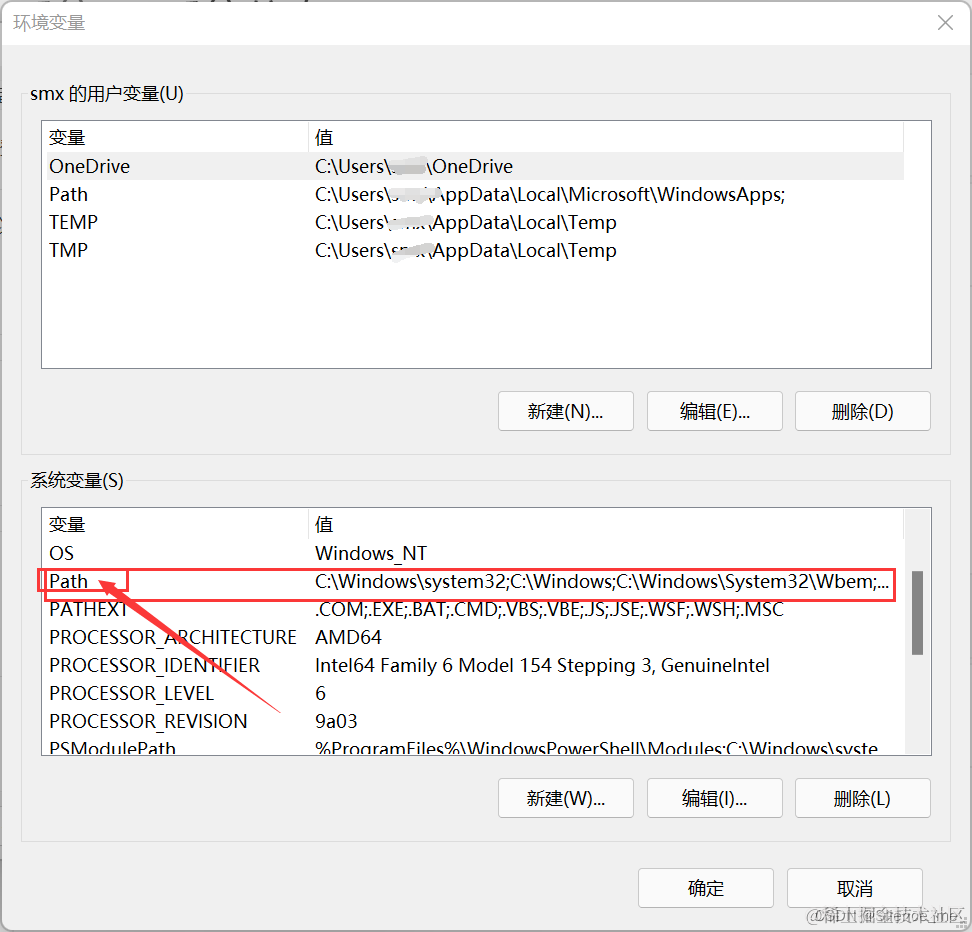Close the 环境变量 dialog

[x=945, y=23]
